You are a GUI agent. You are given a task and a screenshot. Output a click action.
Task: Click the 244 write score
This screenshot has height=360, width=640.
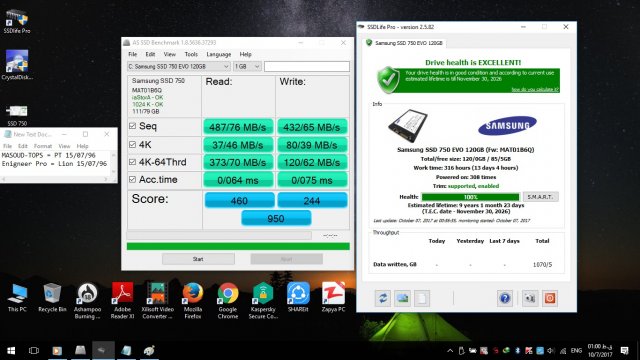tap(312, 200)
